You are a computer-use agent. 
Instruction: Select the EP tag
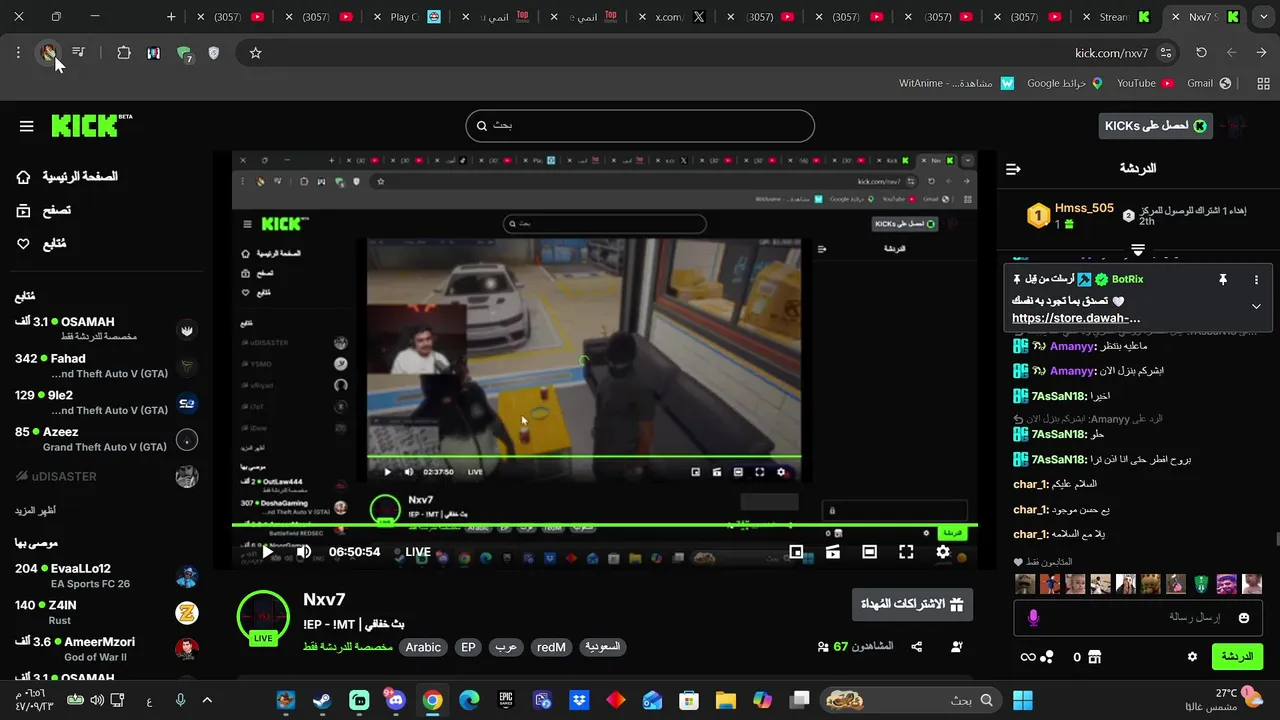(468, 647)
